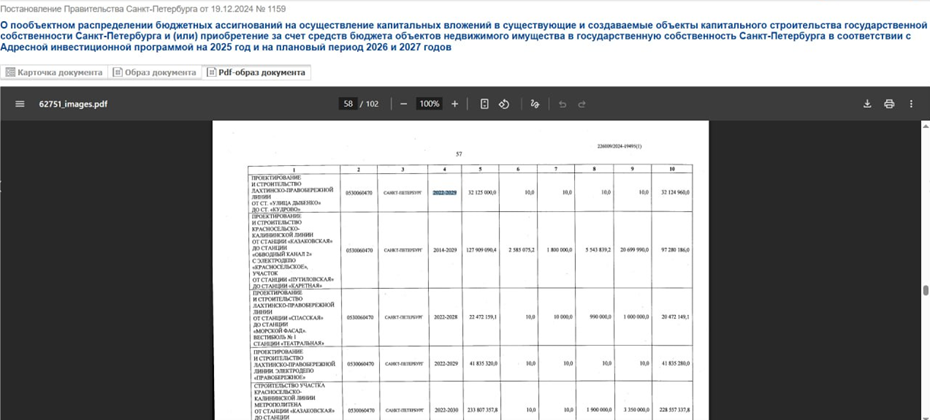This screenshot has height=420, width=930.
Task: Select the Pdf-образ документа tab
Action: coord(257,73)
